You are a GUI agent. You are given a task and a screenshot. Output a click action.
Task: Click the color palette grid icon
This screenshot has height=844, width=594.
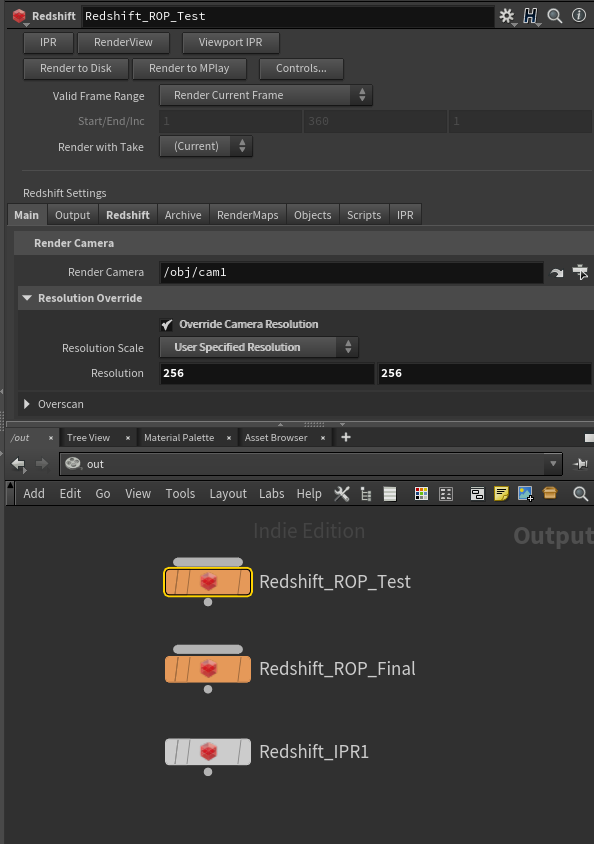click(x=421, y=494)
